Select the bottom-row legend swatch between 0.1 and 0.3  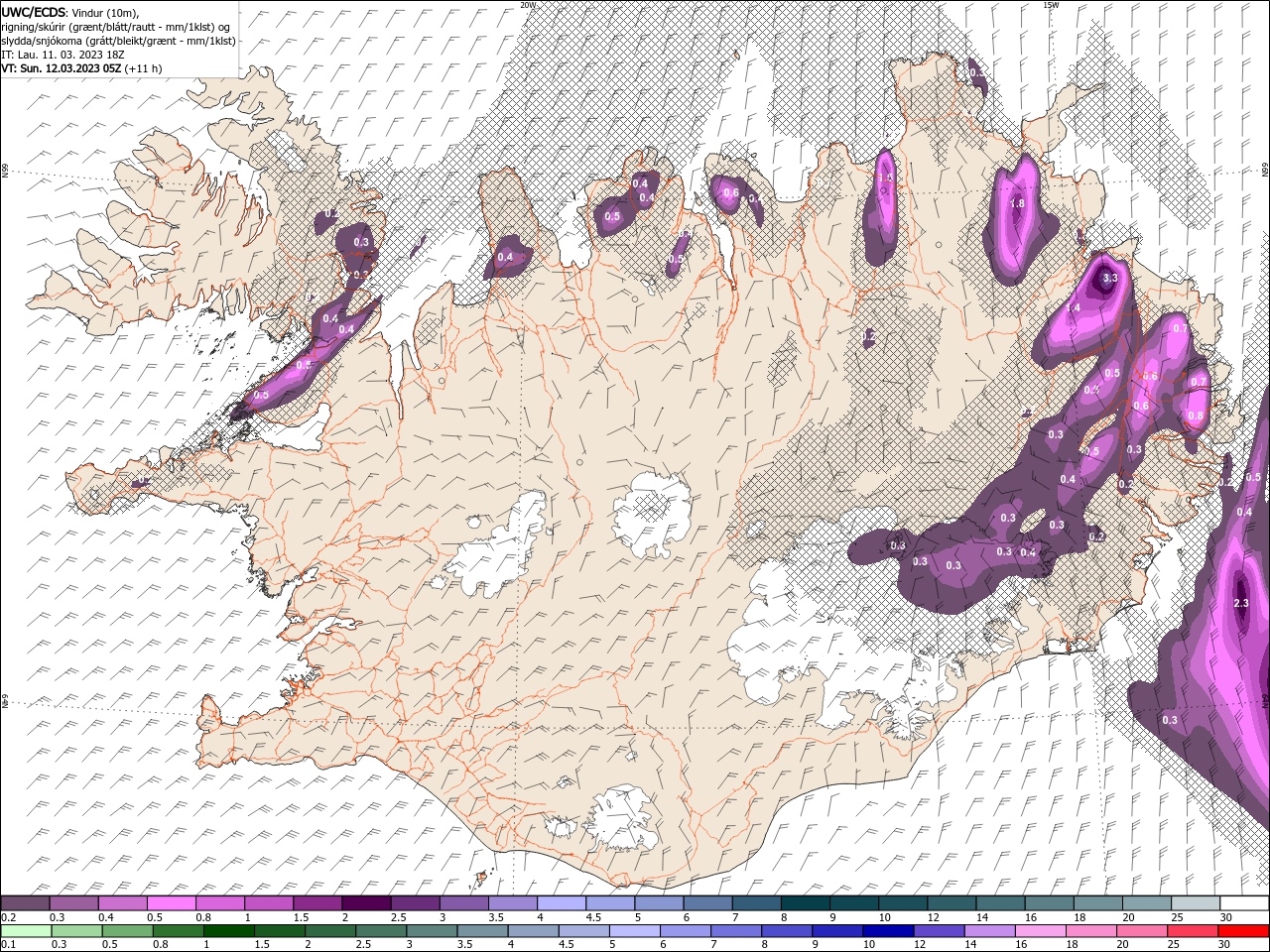click(26, 931)
